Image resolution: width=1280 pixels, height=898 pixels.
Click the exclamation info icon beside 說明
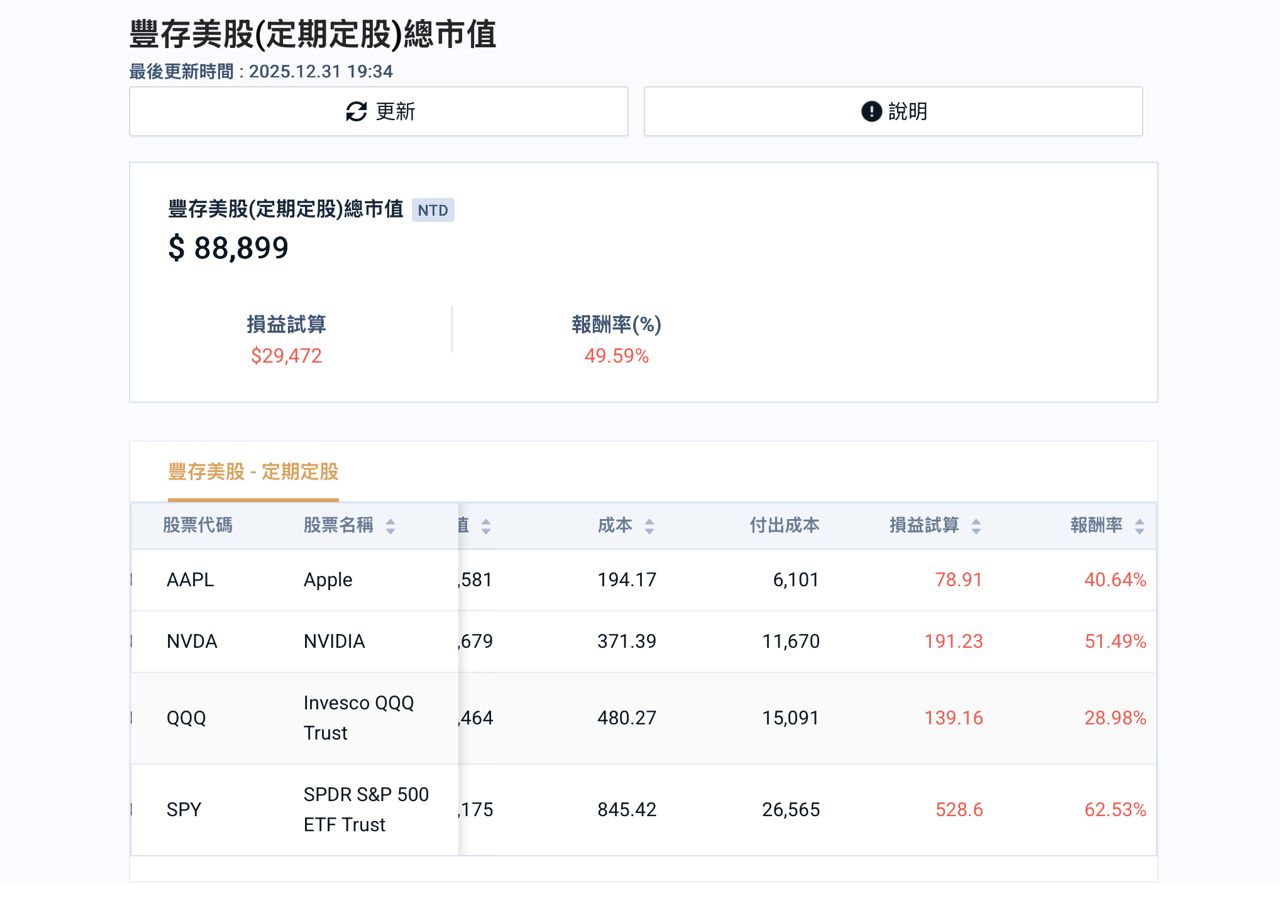click(871, 111)
